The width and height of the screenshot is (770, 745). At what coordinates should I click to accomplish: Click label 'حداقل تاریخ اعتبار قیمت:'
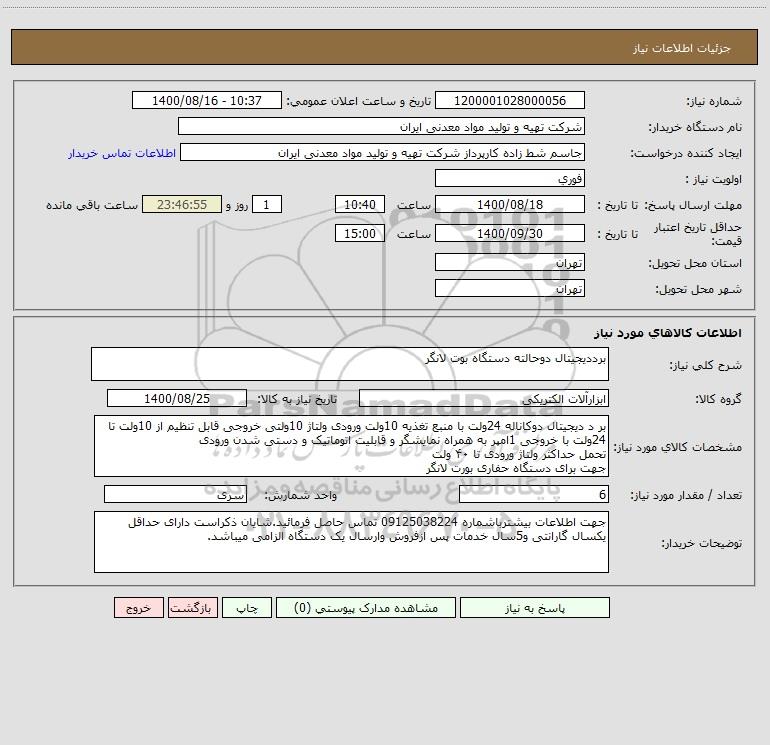point(697,234)
